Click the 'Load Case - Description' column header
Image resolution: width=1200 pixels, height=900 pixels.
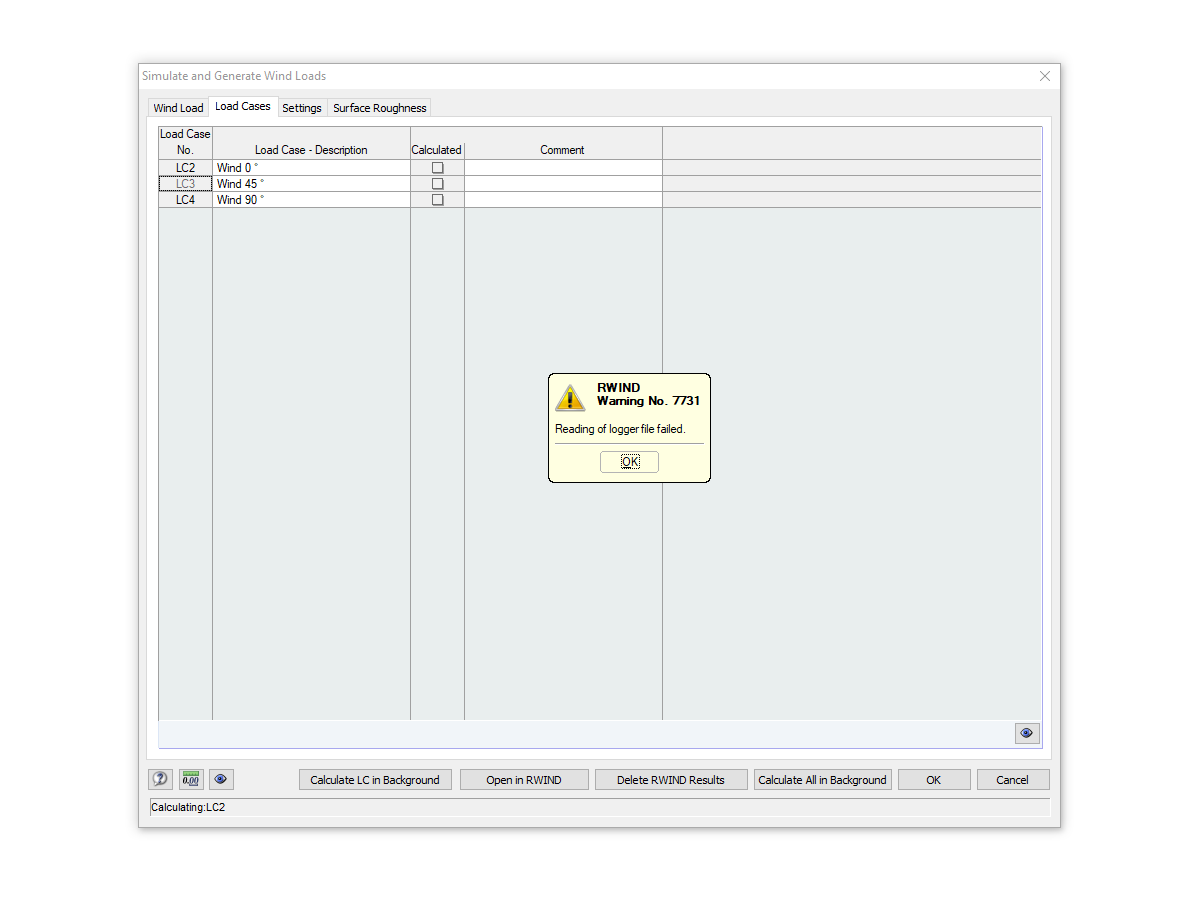[x=311, y=150]
